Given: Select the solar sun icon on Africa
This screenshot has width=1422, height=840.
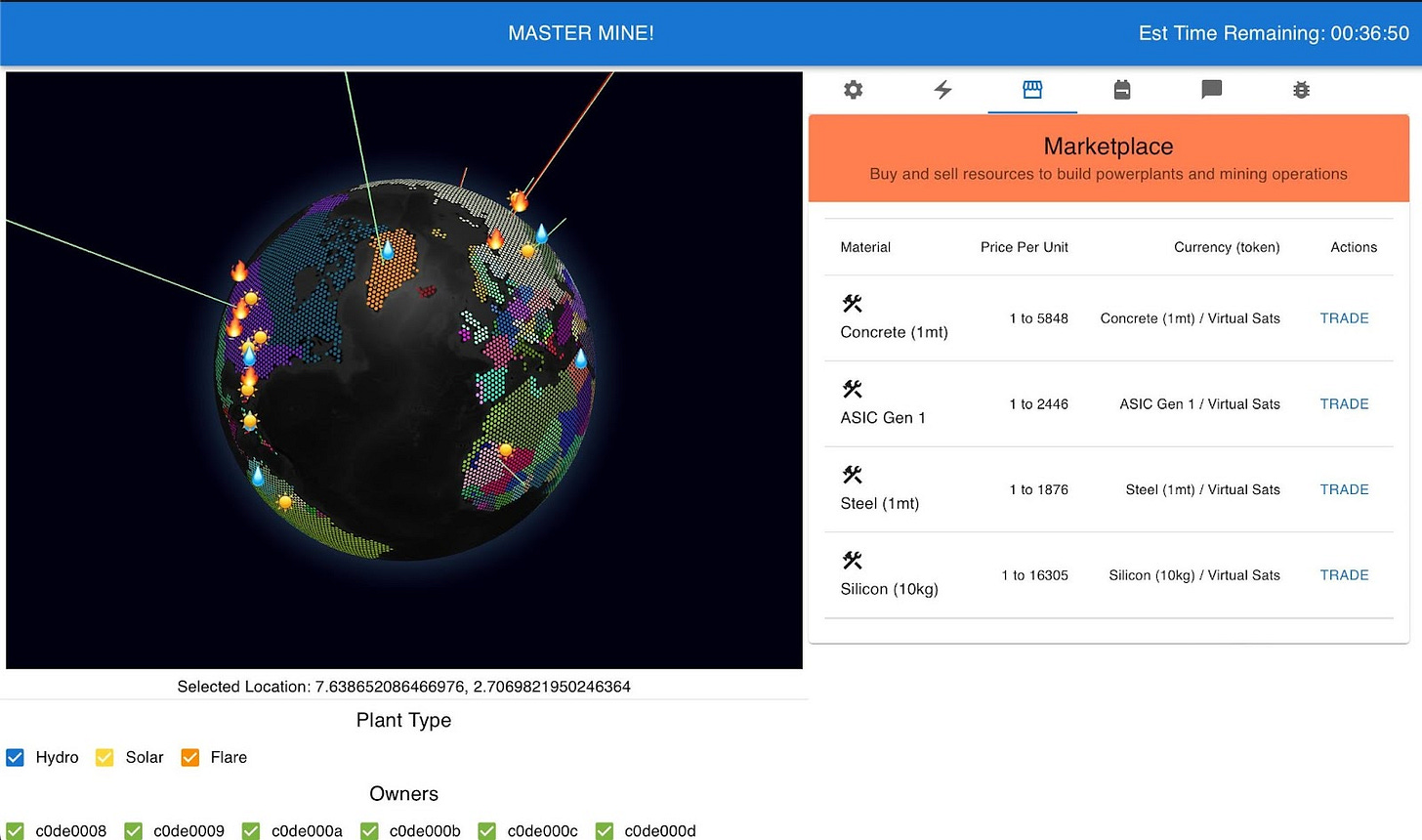Looking at the screenshot, I should click(x=506, y=450).
